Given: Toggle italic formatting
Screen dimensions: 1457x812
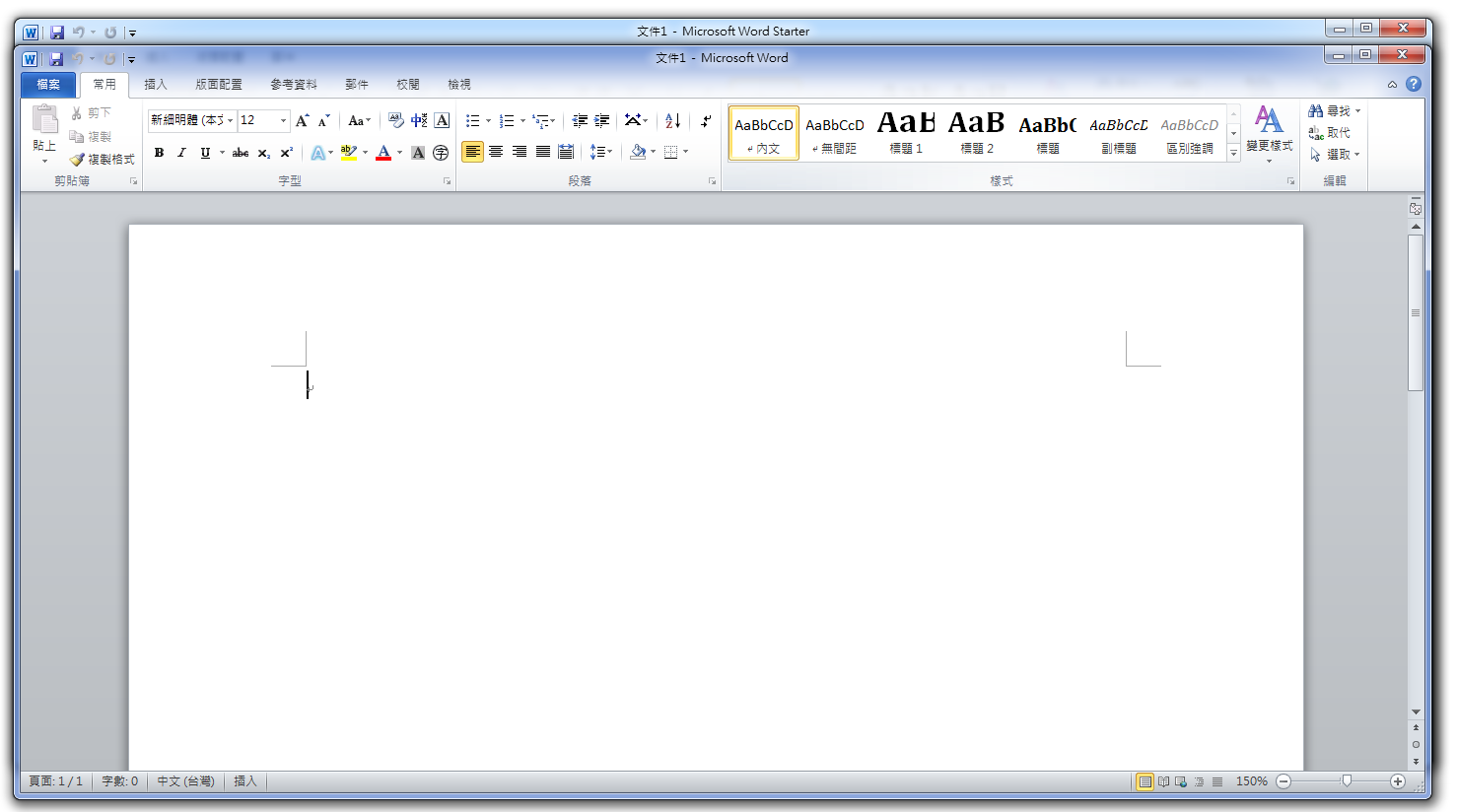Looking at the screenshot, I should point(181,153).
